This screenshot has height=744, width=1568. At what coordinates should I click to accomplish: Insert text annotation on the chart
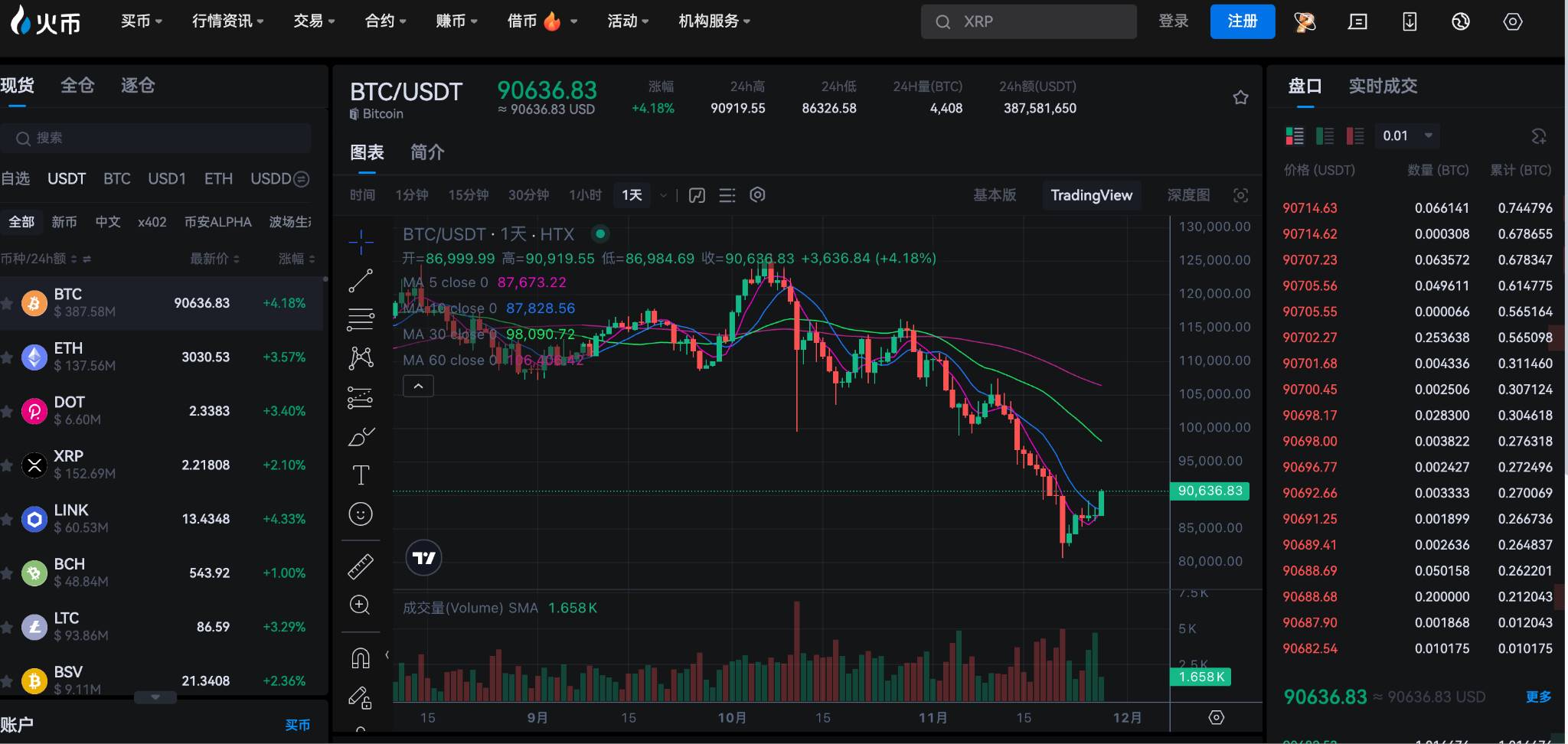[x=361, y=475]
